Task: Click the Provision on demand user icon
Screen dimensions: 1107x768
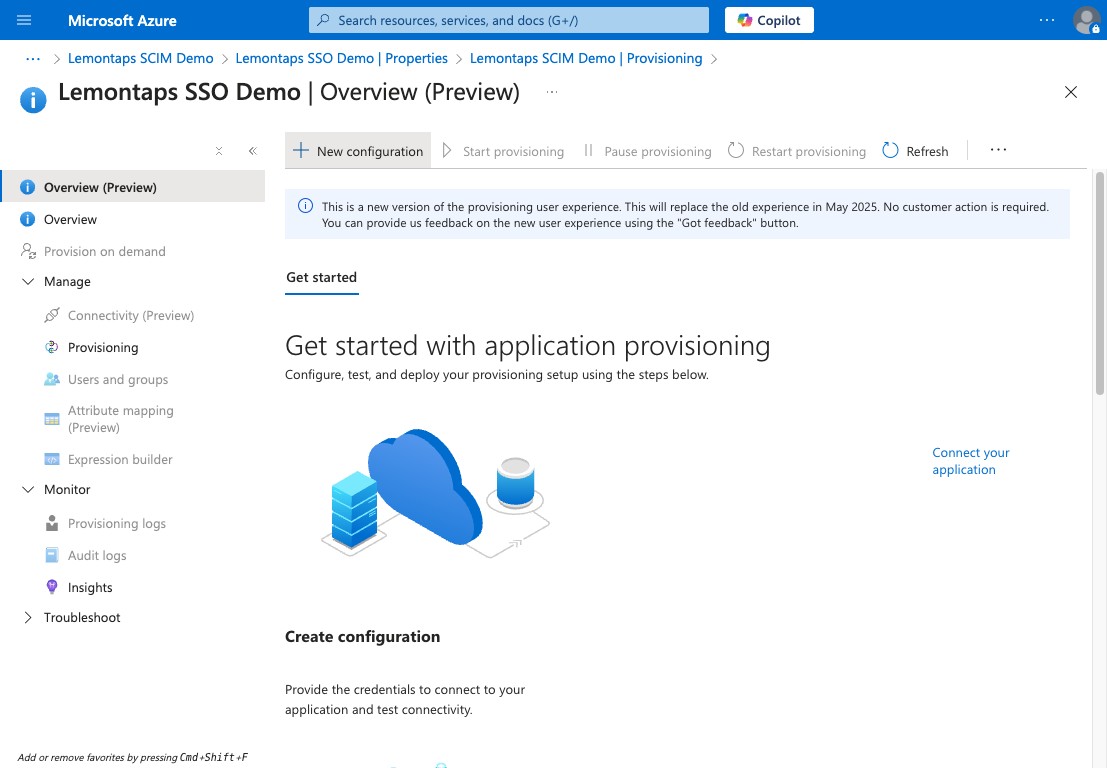Action: [x=28, y=251]
